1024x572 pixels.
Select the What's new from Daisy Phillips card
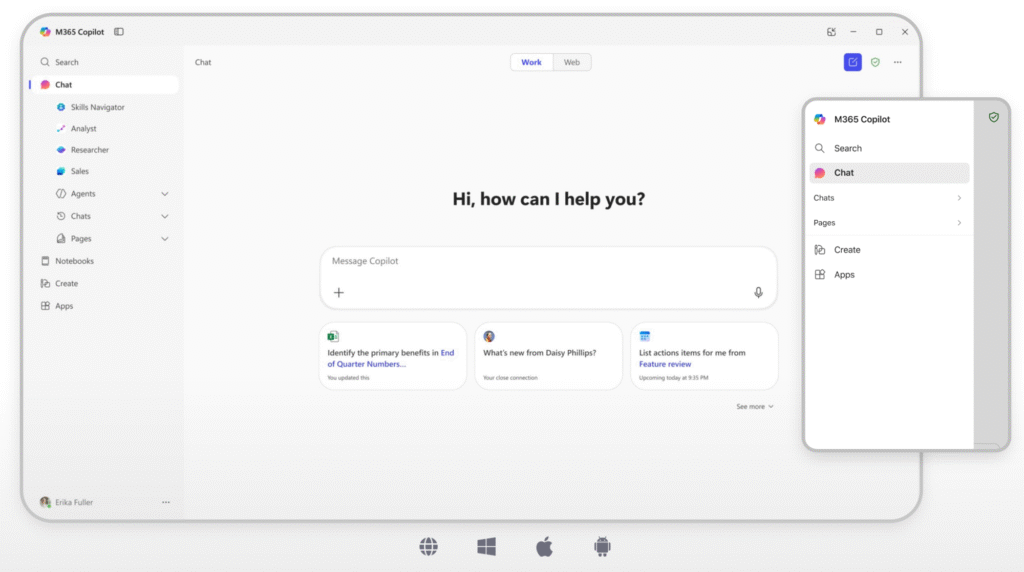(x=549, y=357)
